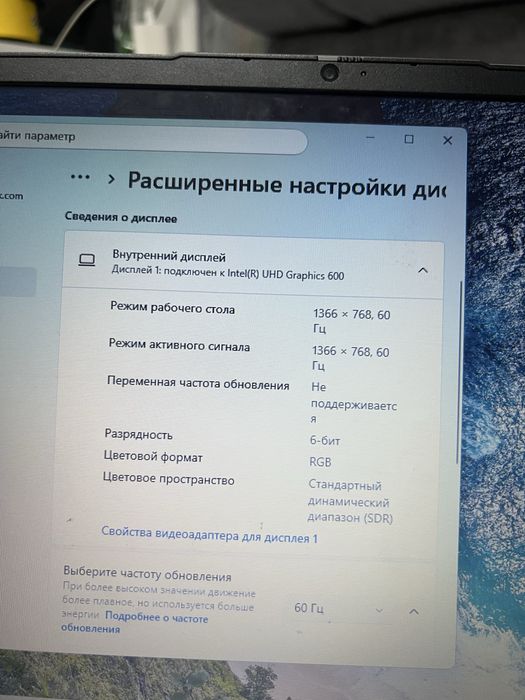This screenshot has width=525, height=700.
Task: Click Режим рабочего стола label
Action: [172, 308]
